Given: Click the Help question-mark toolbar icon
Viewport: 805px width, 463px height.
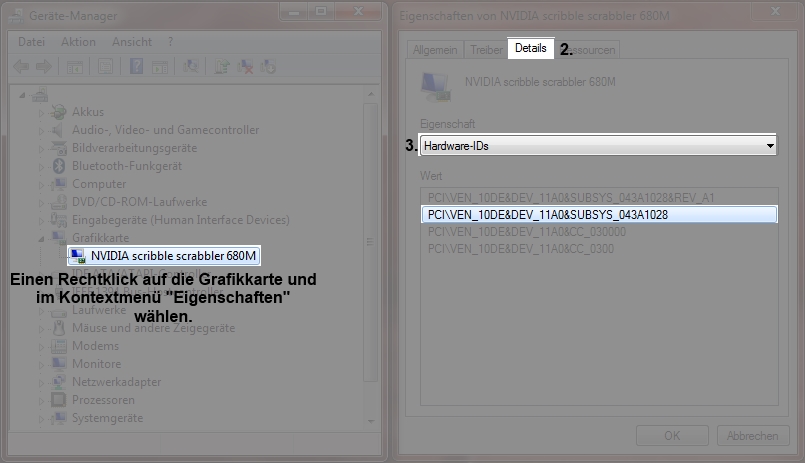Looking at the screenshot, I should pos(136,67).
